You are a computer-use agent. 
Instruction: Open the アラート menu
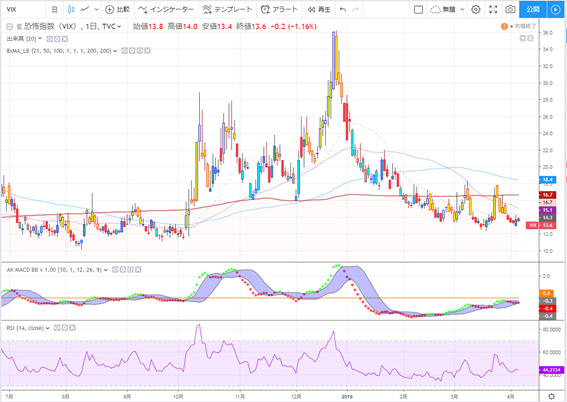point(279,9)
